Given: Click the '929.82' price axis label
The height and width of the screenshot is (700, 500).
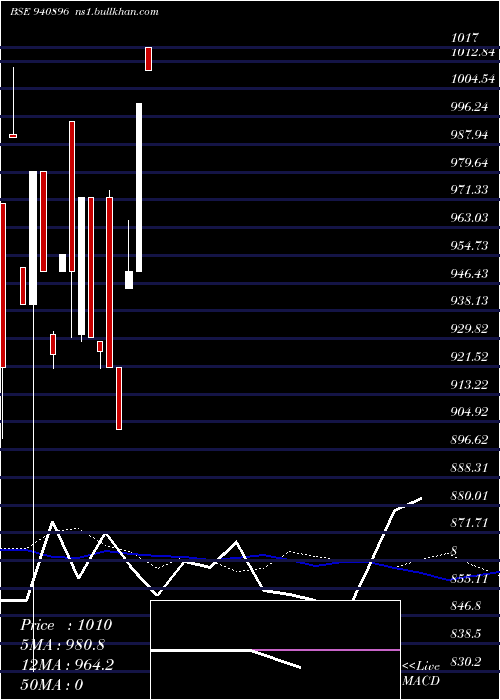Looking at the screenshot, I should (x=470, y=329).
